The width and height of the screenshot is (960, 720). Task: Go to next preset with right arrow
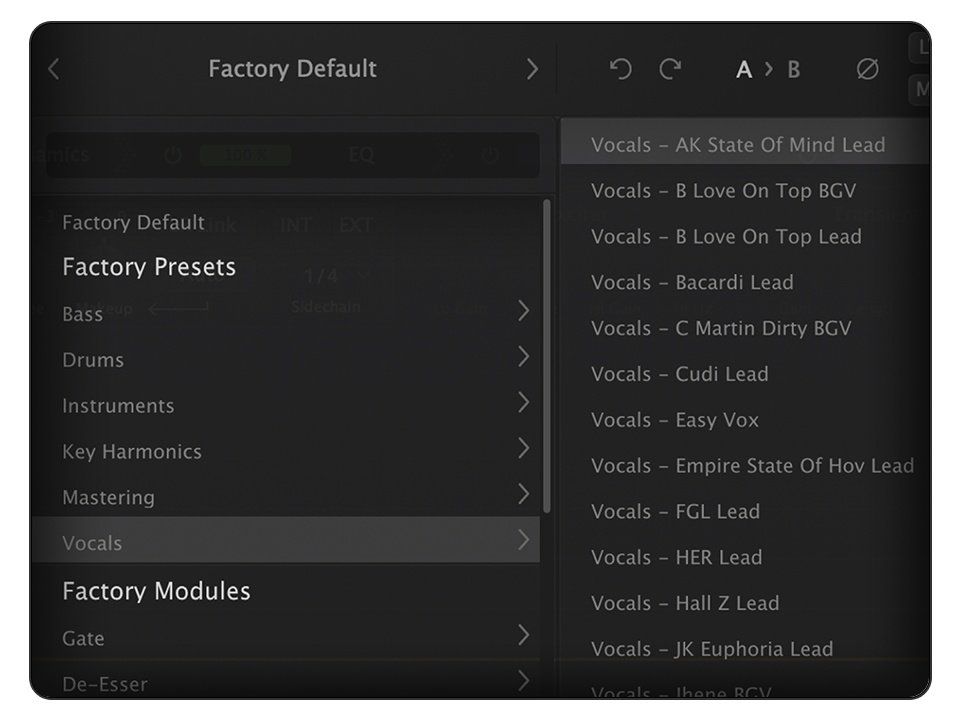(531, 69)
